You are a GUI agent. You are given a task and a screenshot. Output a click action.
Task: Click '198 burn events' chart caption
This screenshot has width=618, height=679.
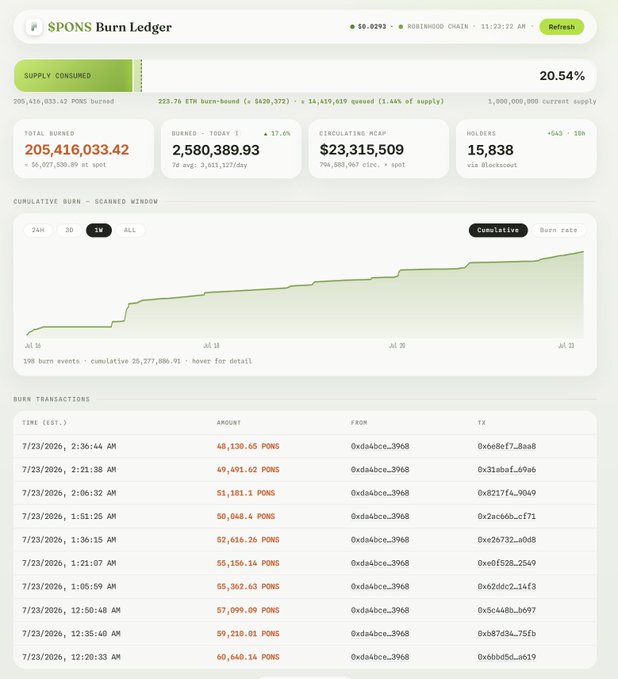coord(51,361)
